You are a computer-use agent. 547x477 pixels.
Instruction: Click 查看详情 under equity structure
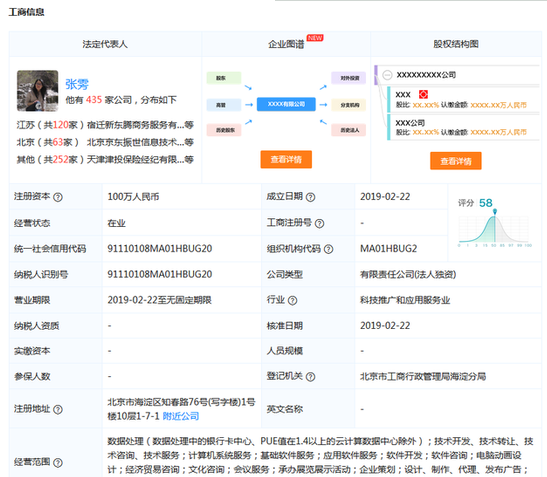point(456,161)
